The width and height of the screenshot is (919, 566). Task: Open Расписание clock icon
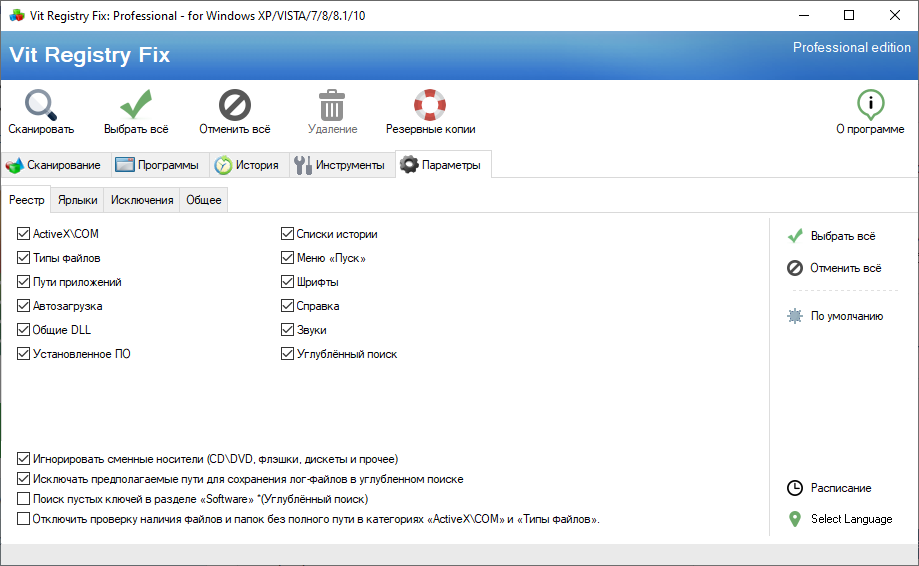coord(795,488)
